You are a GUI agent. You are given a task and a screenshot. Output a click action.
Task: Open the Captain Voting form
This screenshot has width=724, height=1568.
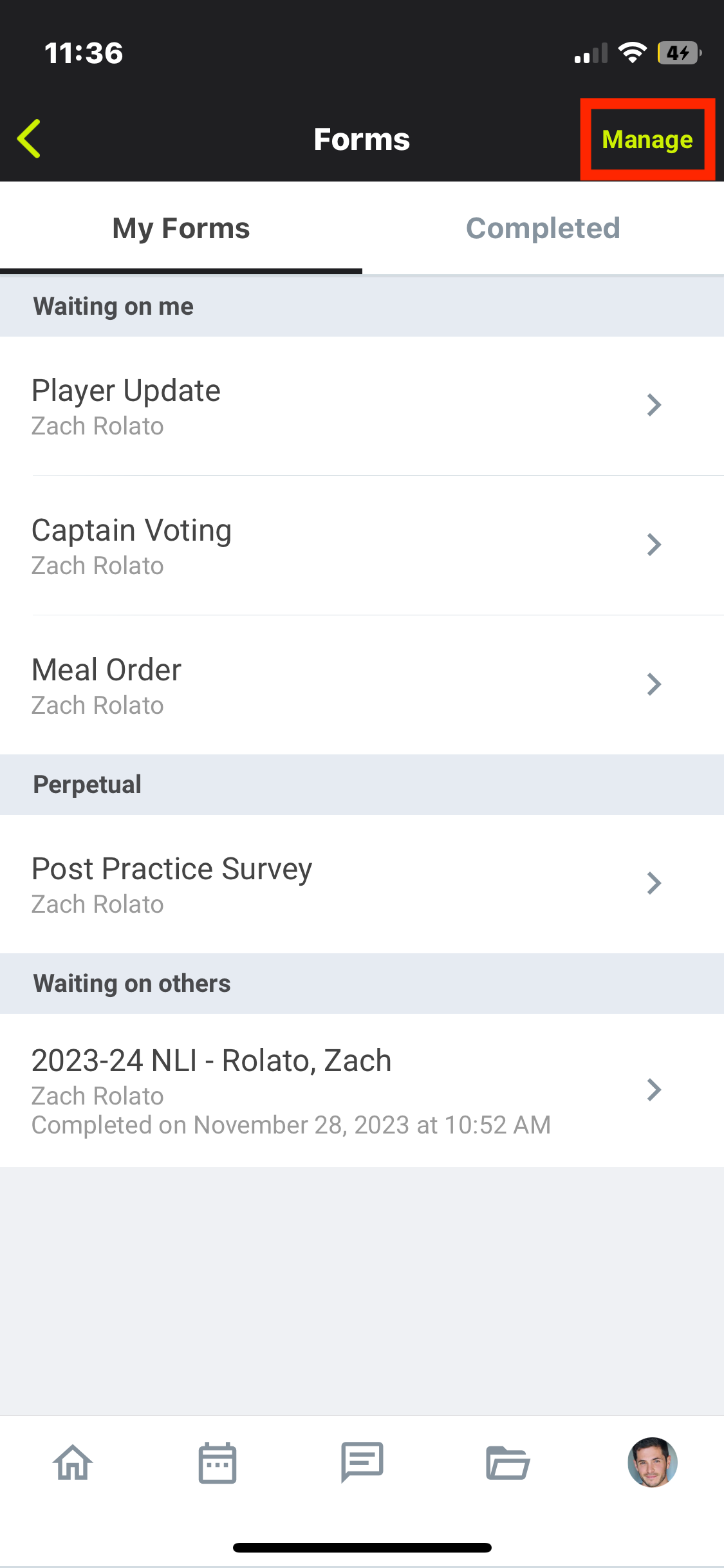(x=362, y=546)
